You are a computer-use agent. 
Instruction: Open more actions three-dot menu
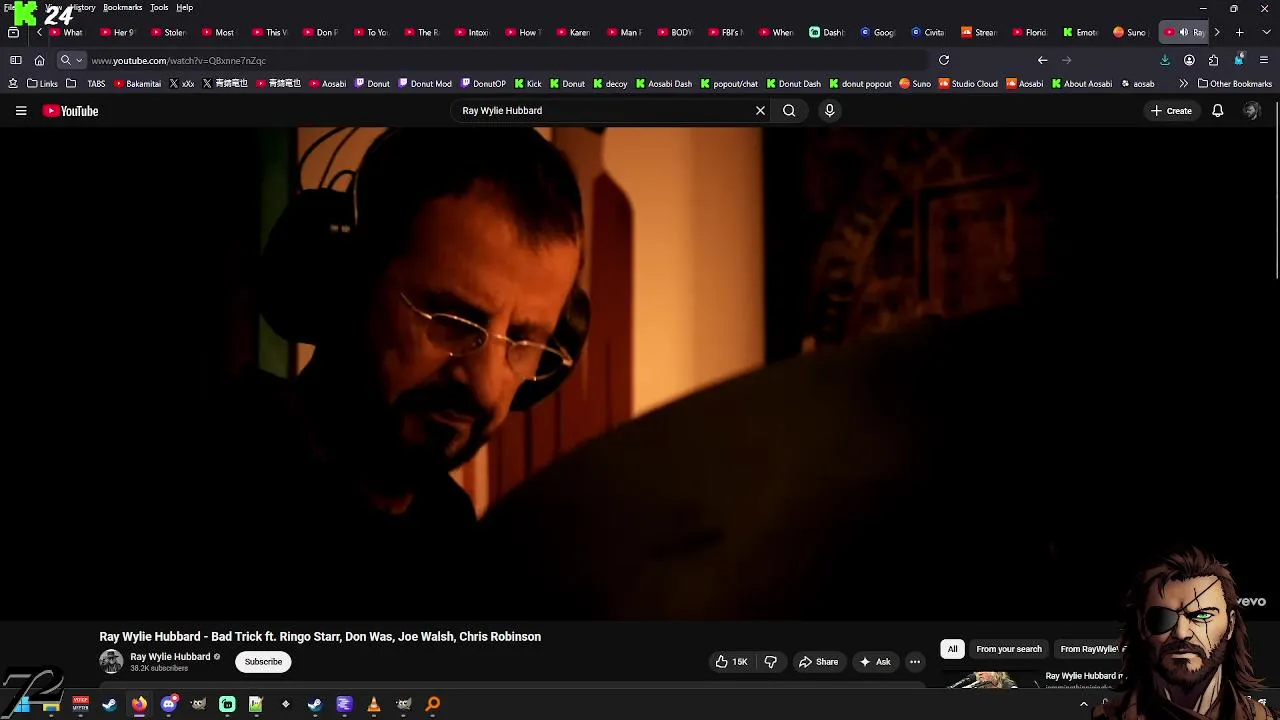(x=915, y=662)
